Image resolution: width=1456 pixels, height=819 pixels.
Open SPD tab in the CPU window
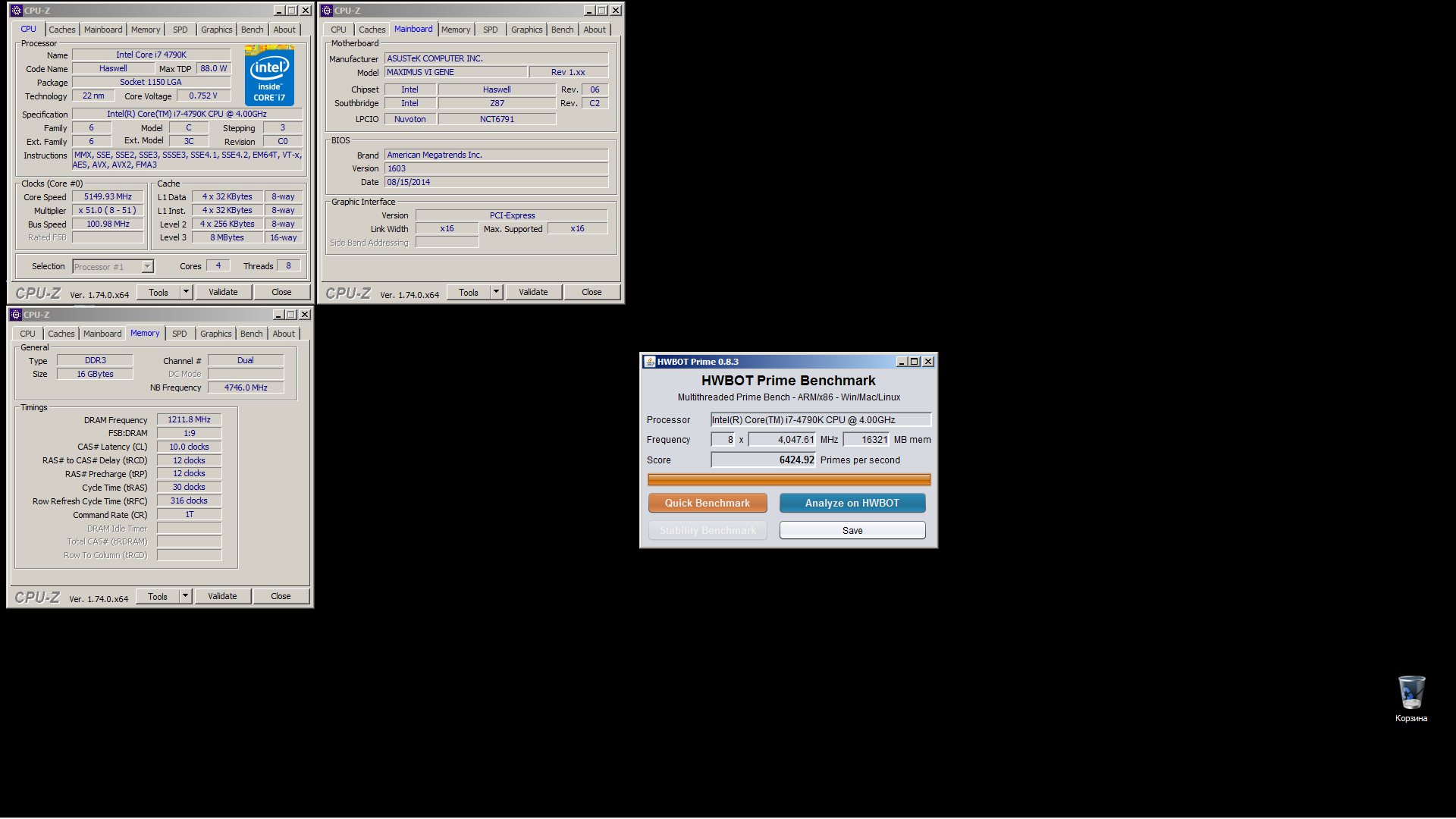(180, 30)
